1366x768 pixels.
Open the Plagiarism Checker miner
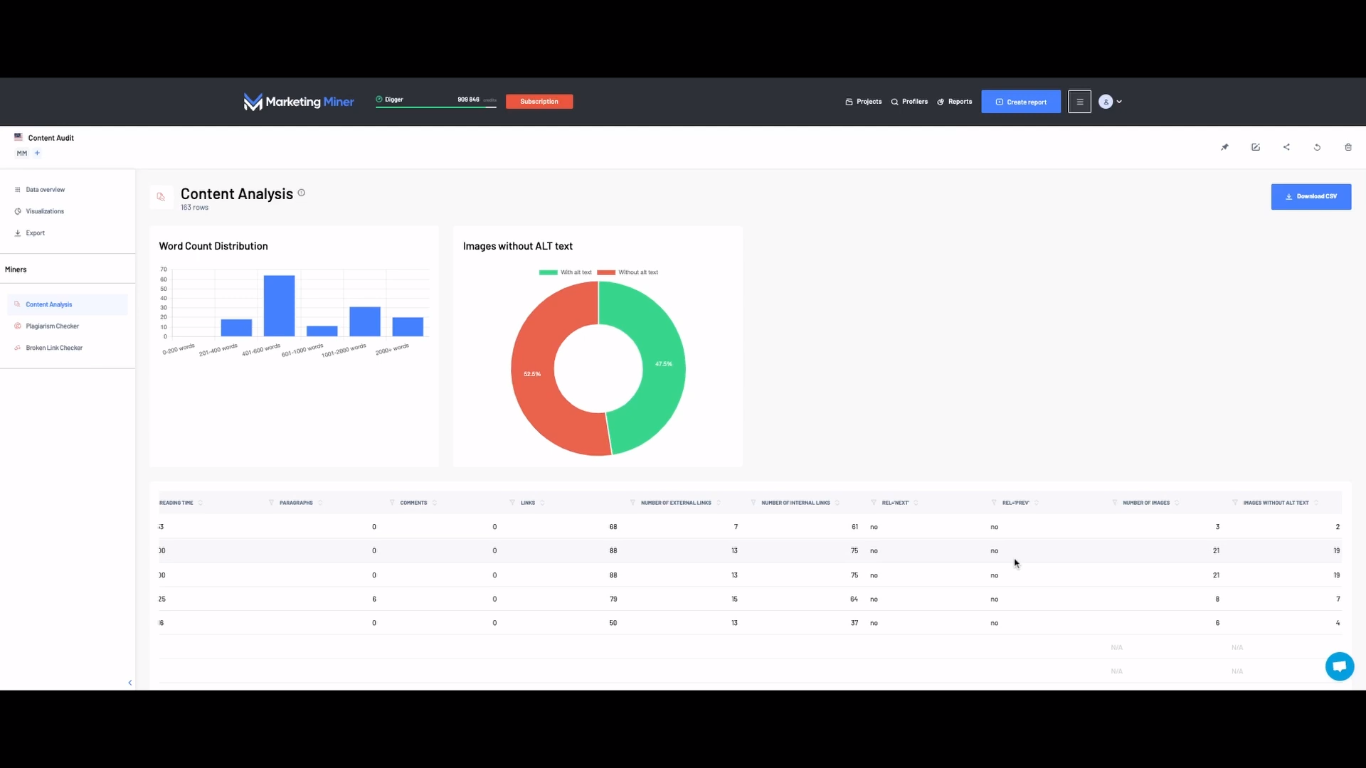click(x=52, y=326)
